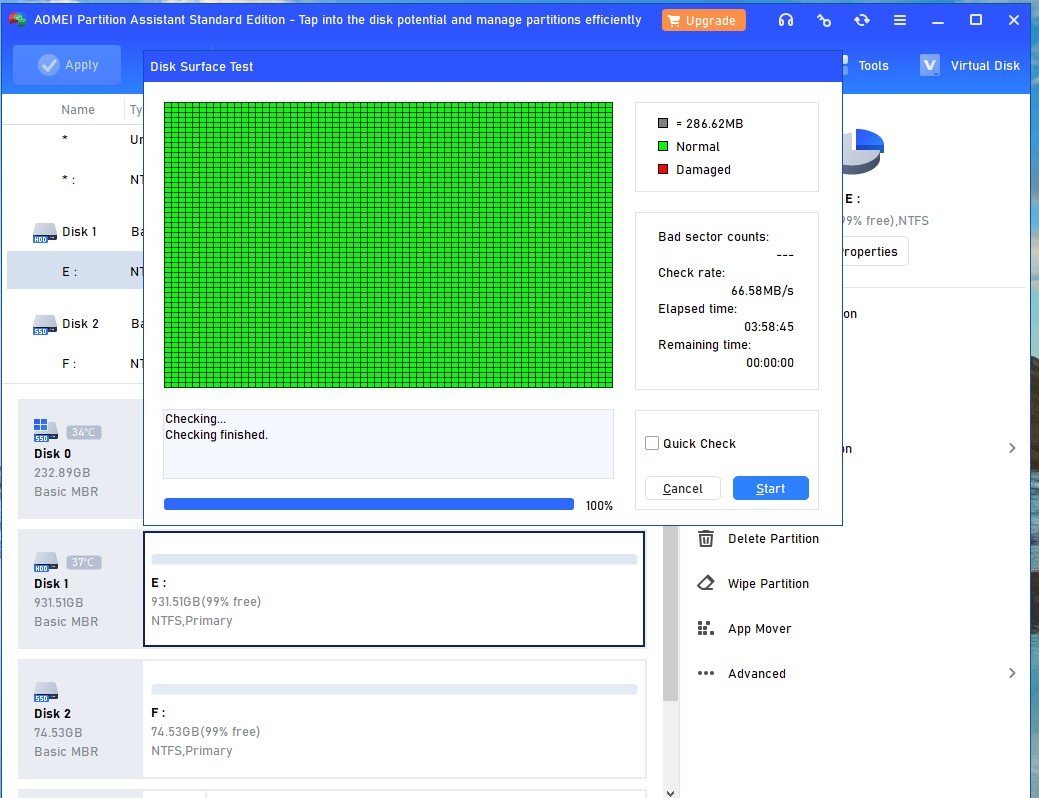Click the red Damaged legend swatch
The image size is (1039, 798).
[x=663, y=170]
